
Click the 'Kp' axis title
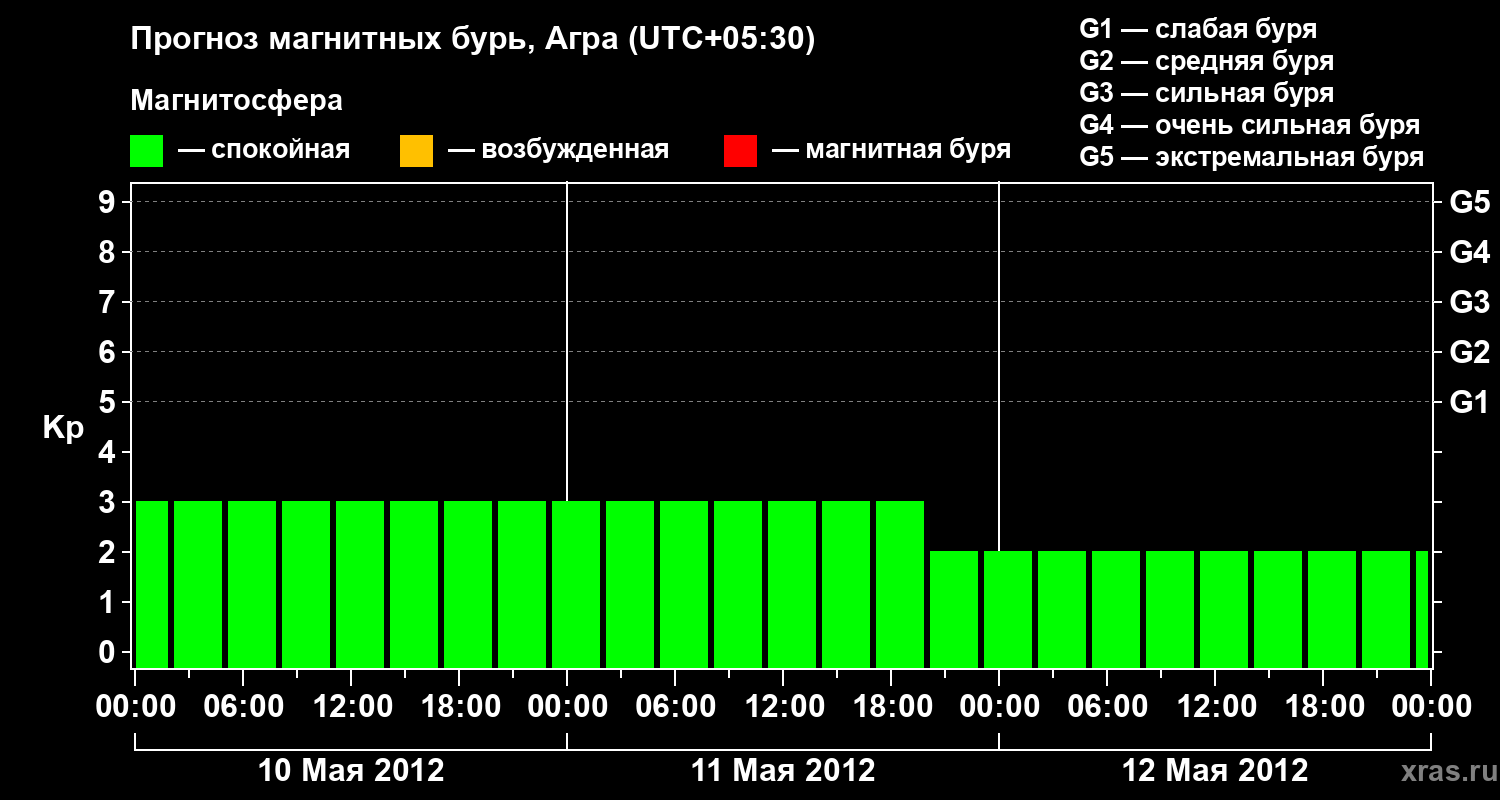pyautogui.click(x=63, y=428)
